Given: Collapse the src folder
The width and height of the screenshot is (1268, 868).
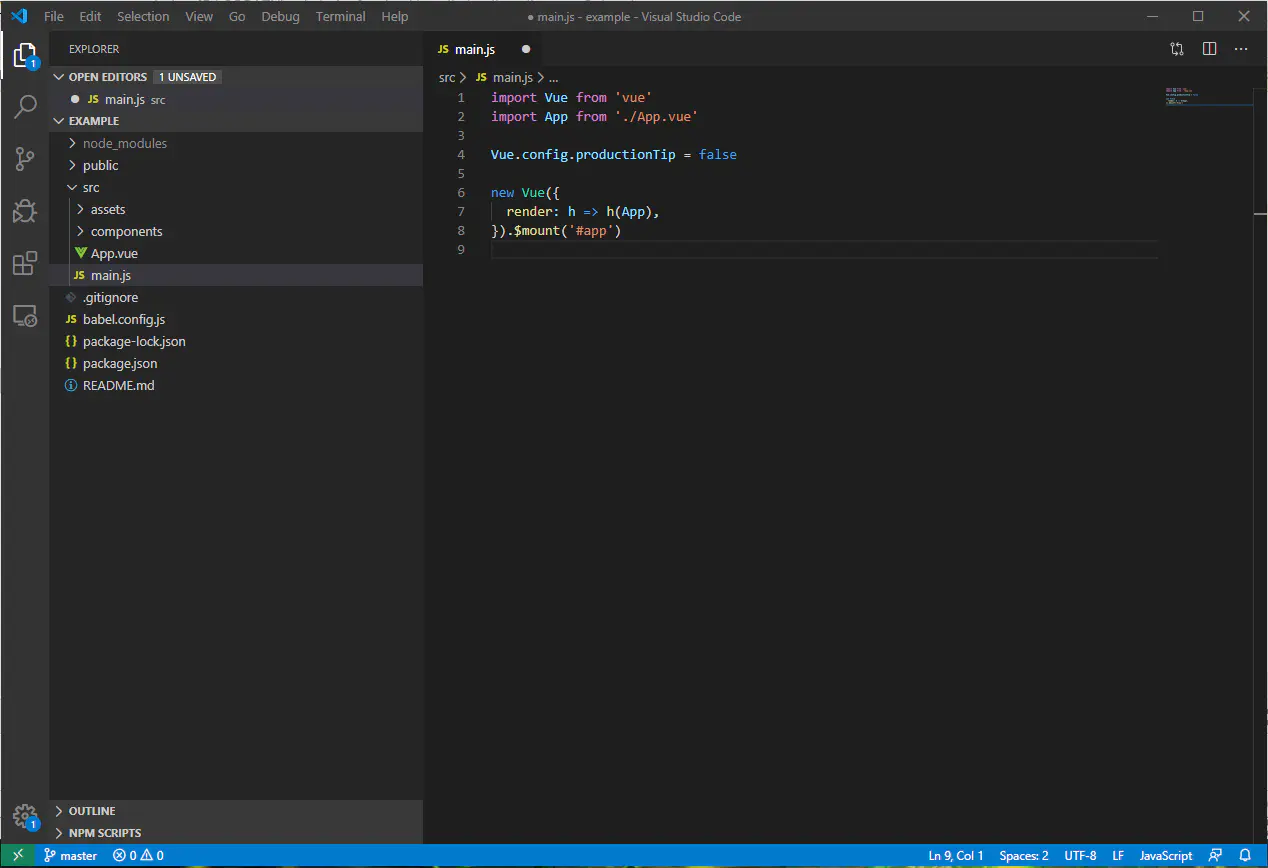Looking at the screenshot, I should 90,187.
